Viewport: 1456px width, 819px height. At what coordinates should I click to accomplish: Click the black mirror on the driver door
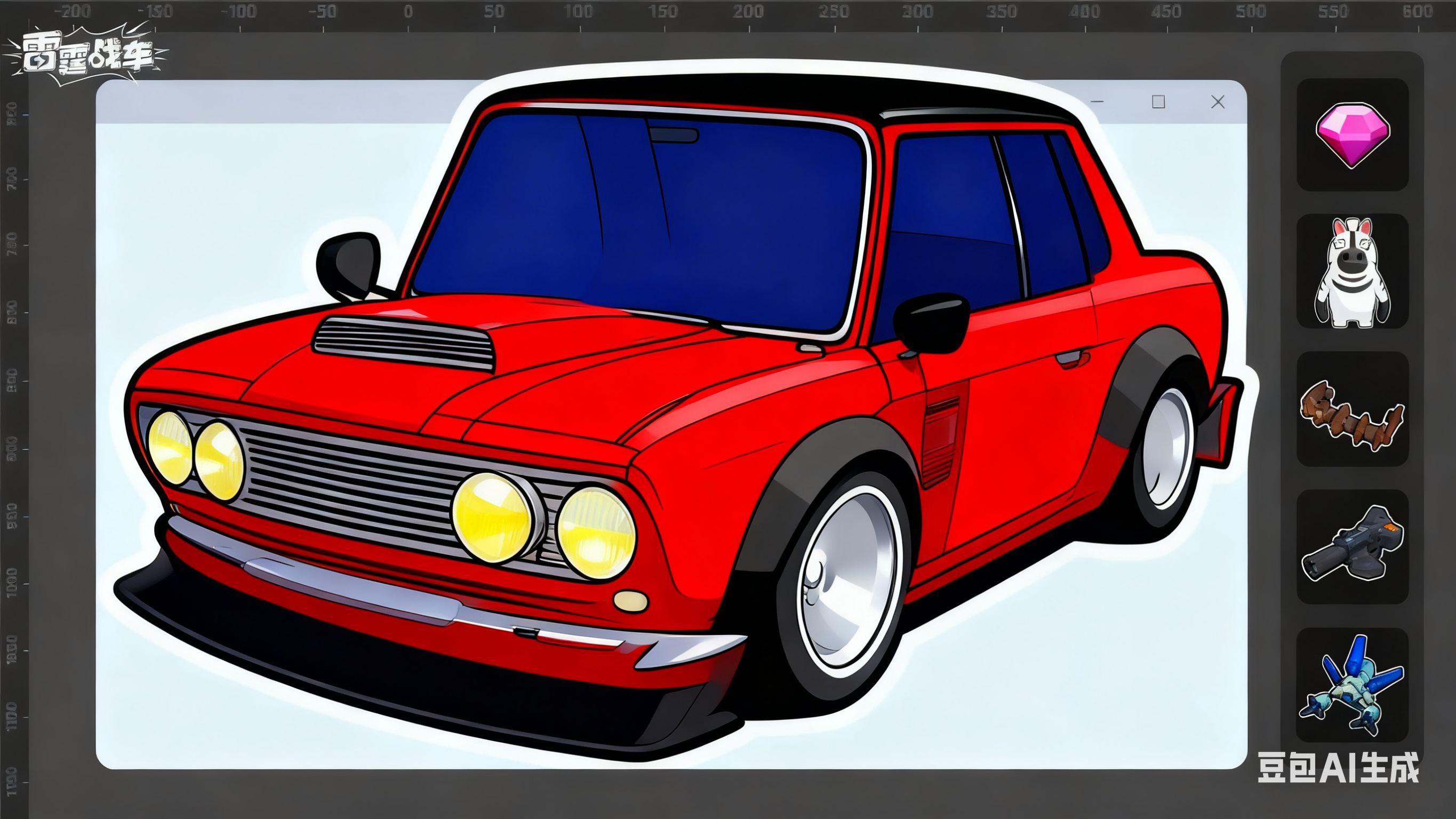point(932,323)
